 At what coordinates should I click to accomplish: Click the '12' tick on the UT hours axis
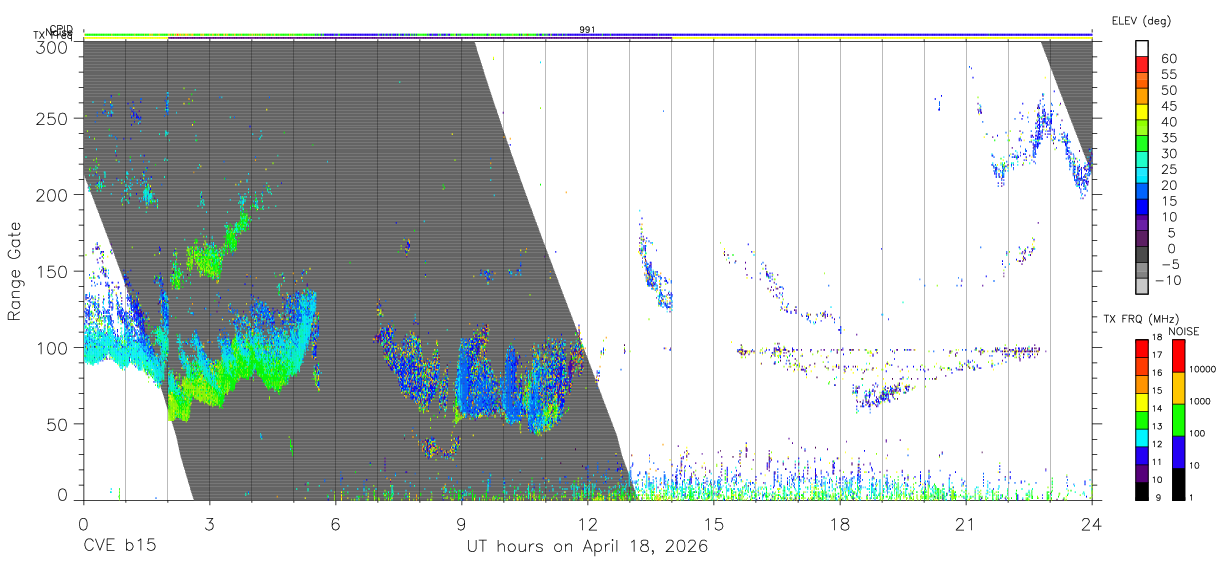[587, 524]
